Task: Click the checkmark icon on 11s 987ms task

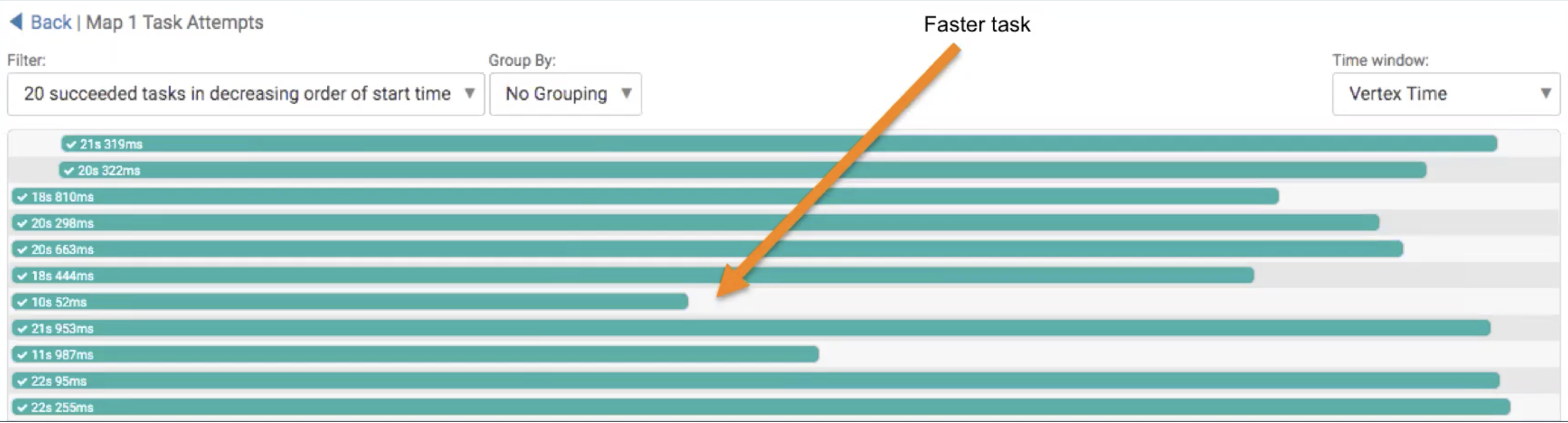Action: (22, 355)
